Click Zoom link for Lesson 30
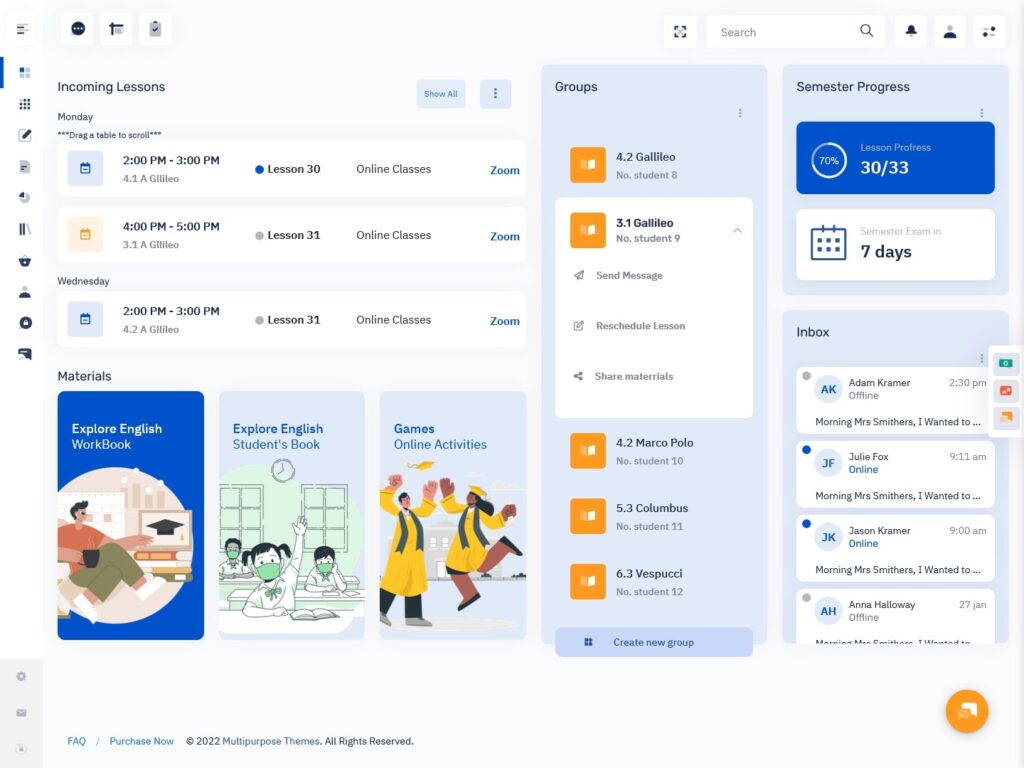This screenshot has width=1024, height=768. [x=505, y=170]
